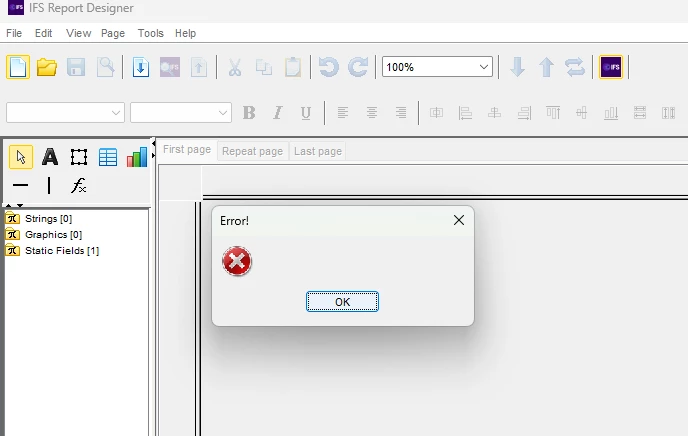Image resolution: width=688 pixels, height=436 pixels.
Task: Align text left
Action: (x=343, y=113)
